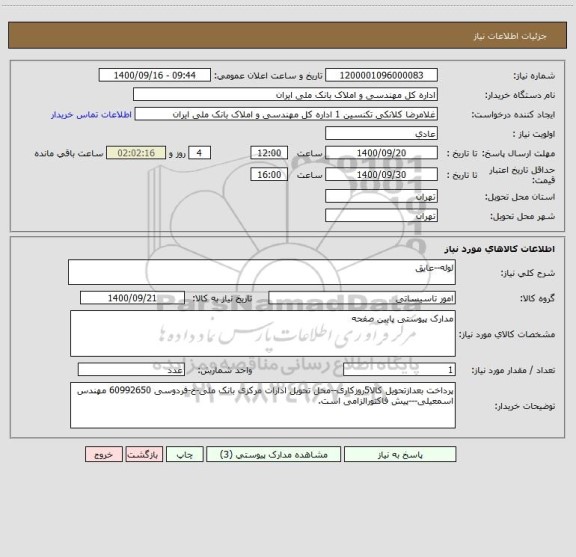This screenshot has height=557, width=576.
Task: Click the buyer notes text area
Action: coord(263,405)
